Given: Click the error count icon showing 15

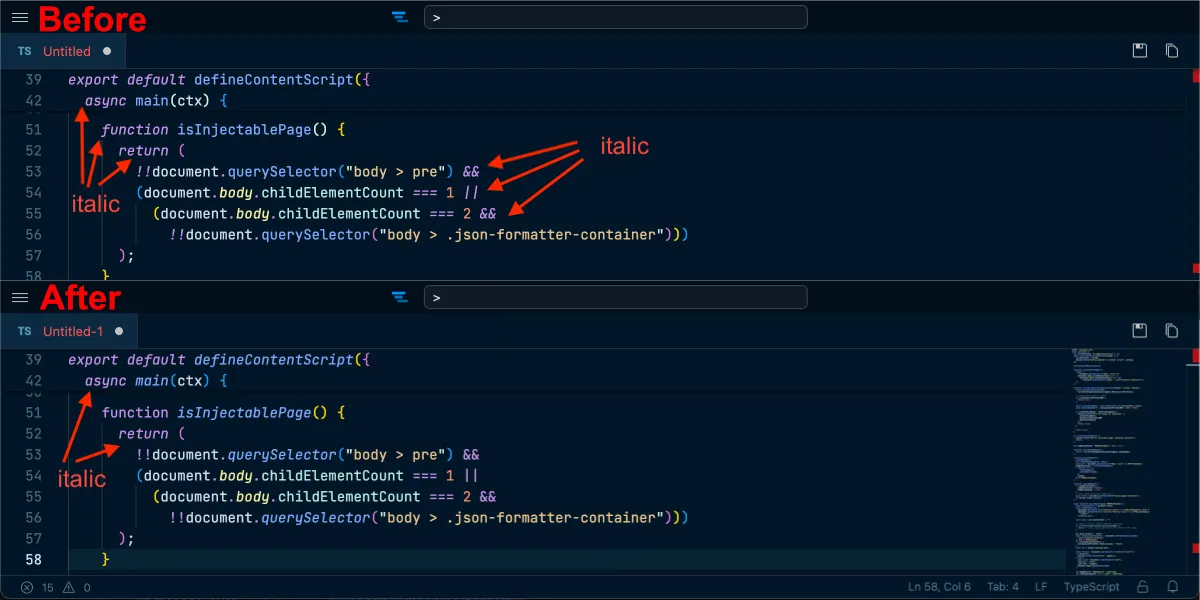Looking at the screenshot, I should click(27, 587).
